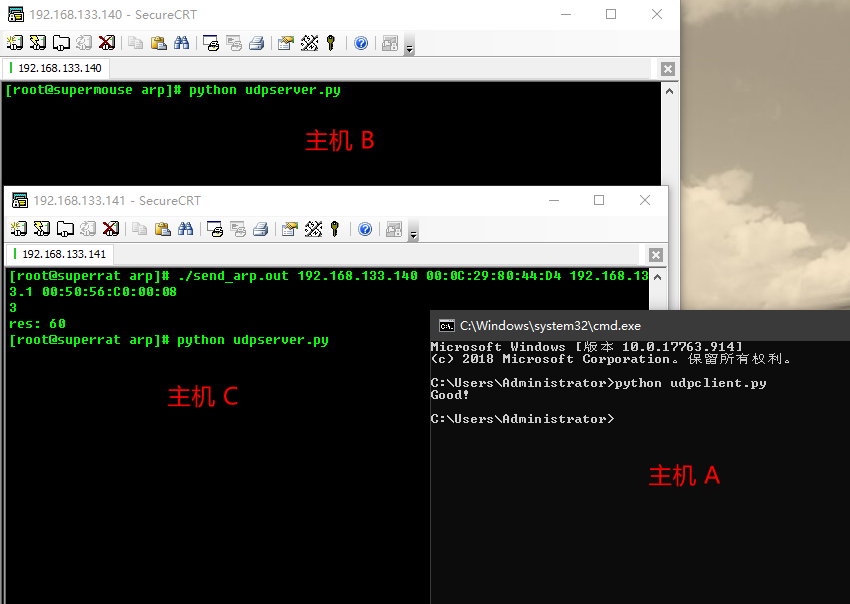Click Copy icon in 192.168.133.140 window toolbar
The height and width of the screenshot is (604, 850).
(x=136, y=43)
